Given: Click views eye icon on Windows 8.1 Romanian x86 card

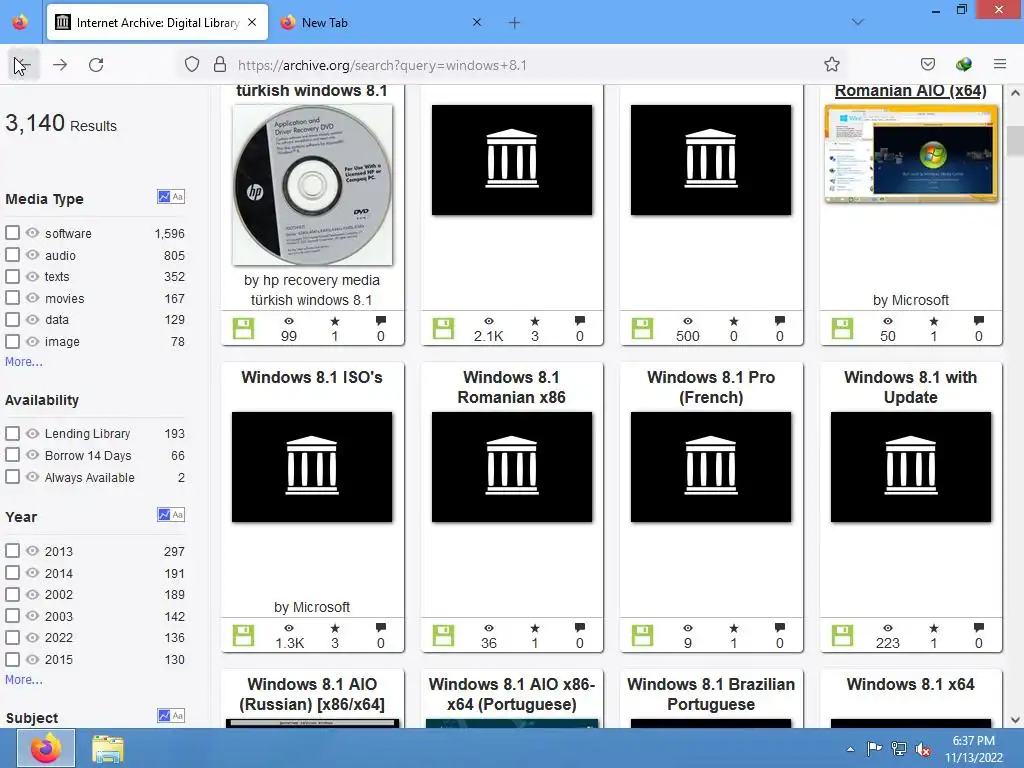Looking at the screenshot, I should pyautogui.click(x=488, y=628).
